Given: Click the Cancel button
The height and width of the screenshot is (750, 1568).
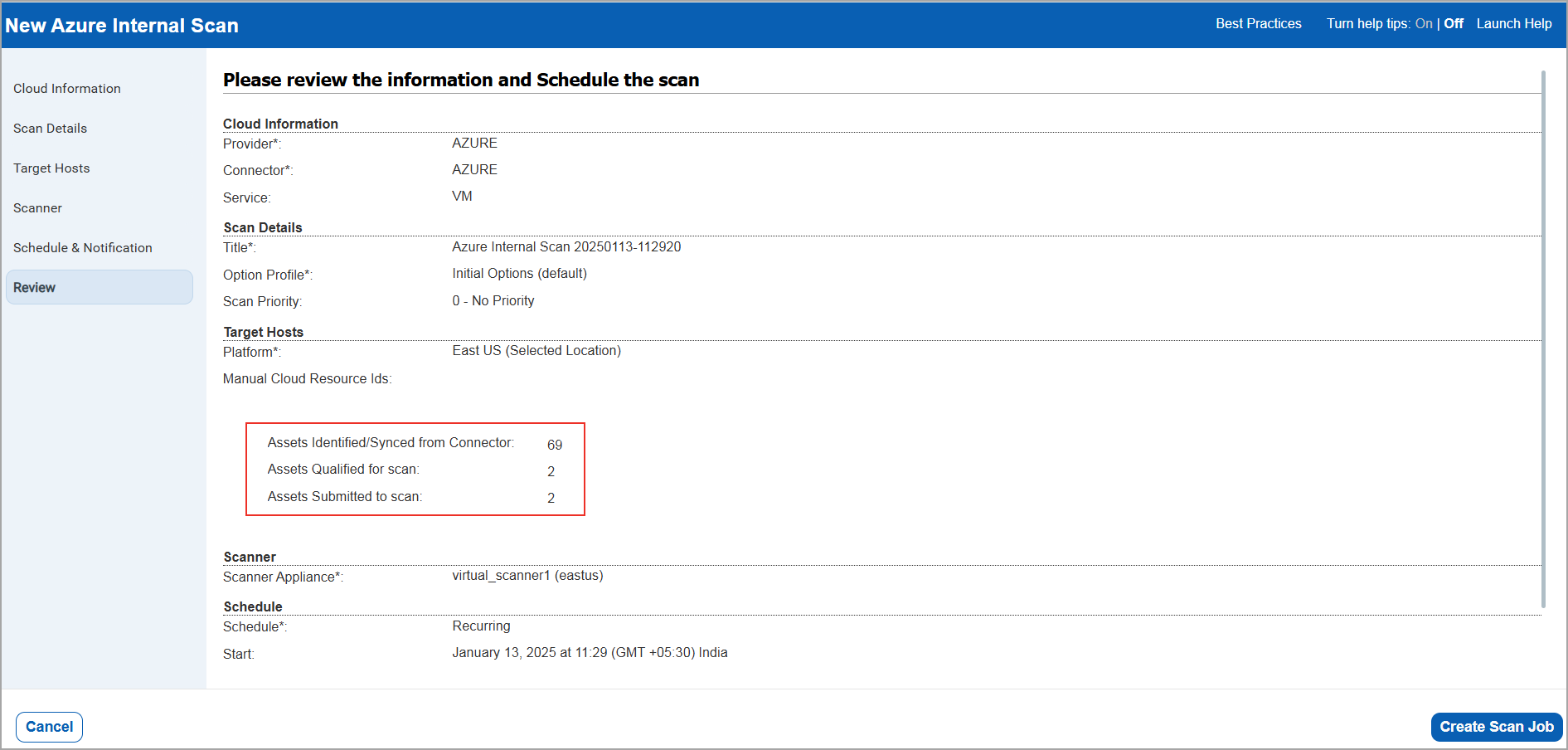Looking at the screenshot, I should pyautogui.click(x=48, y=726).
